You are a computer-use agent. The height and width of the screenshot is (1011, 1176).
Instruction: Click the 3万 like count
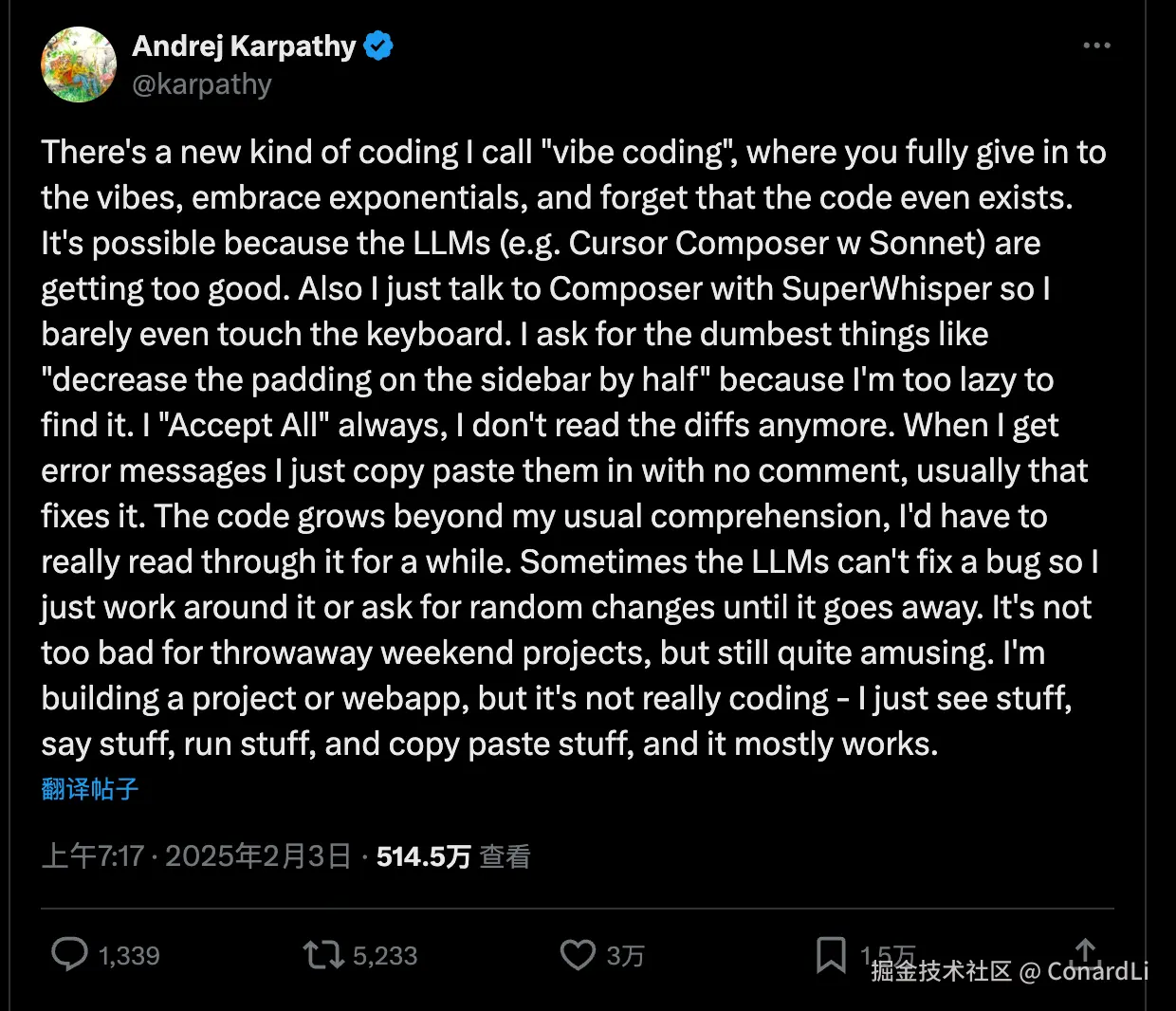click(625, 955)
